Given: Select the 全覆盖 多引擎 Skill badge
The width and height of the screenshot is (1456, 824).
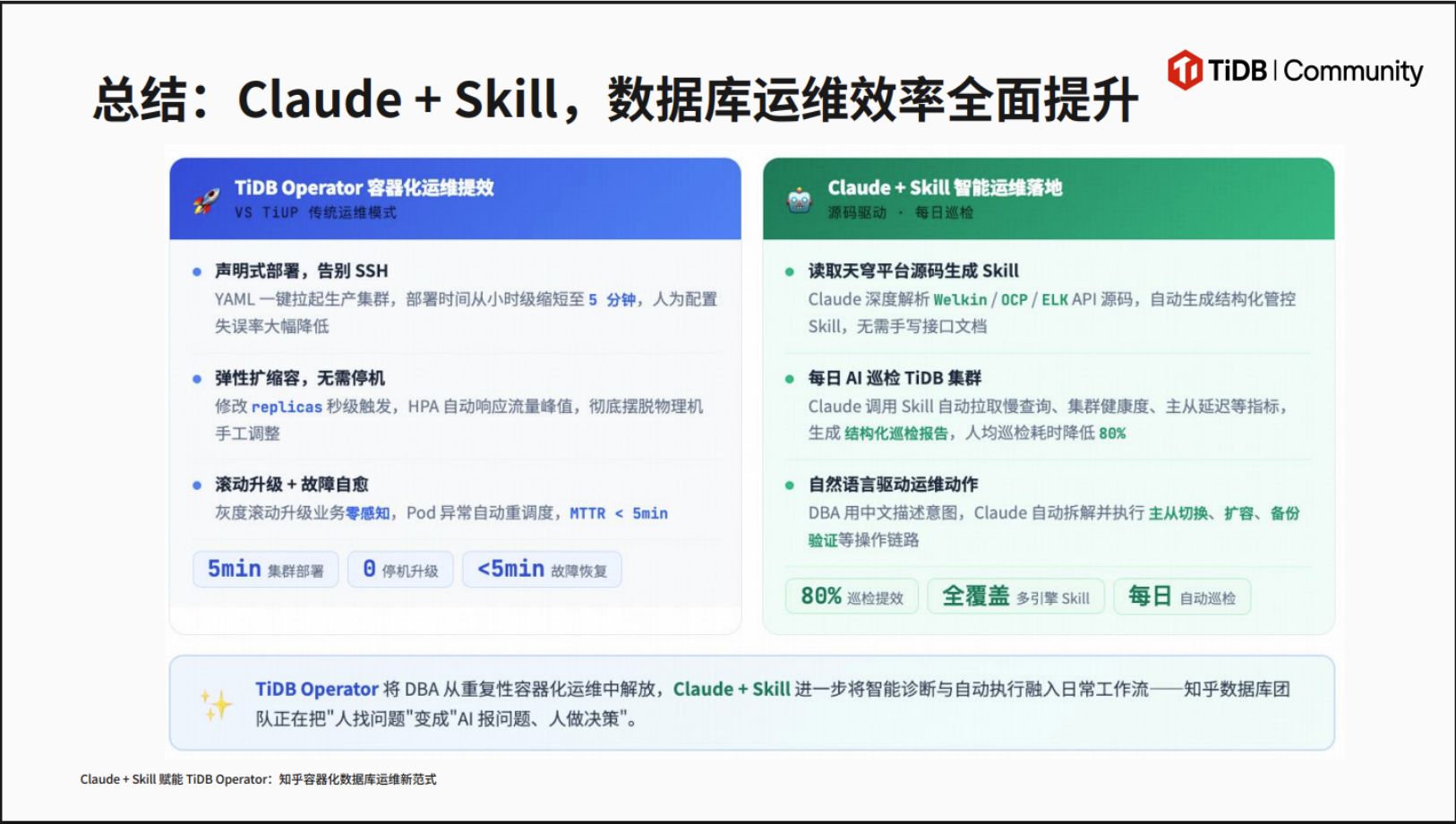Looking at the screenshot, I should pyautogui.click(x=1015, y=597).
